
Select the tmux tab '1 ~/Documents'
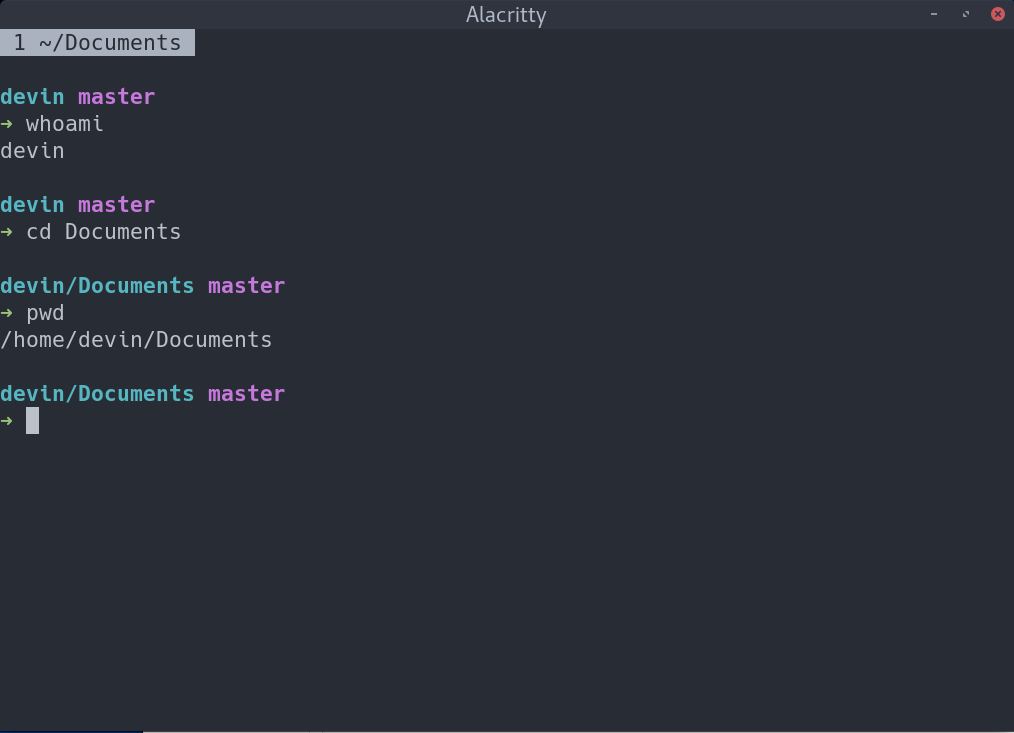[97, 43]
